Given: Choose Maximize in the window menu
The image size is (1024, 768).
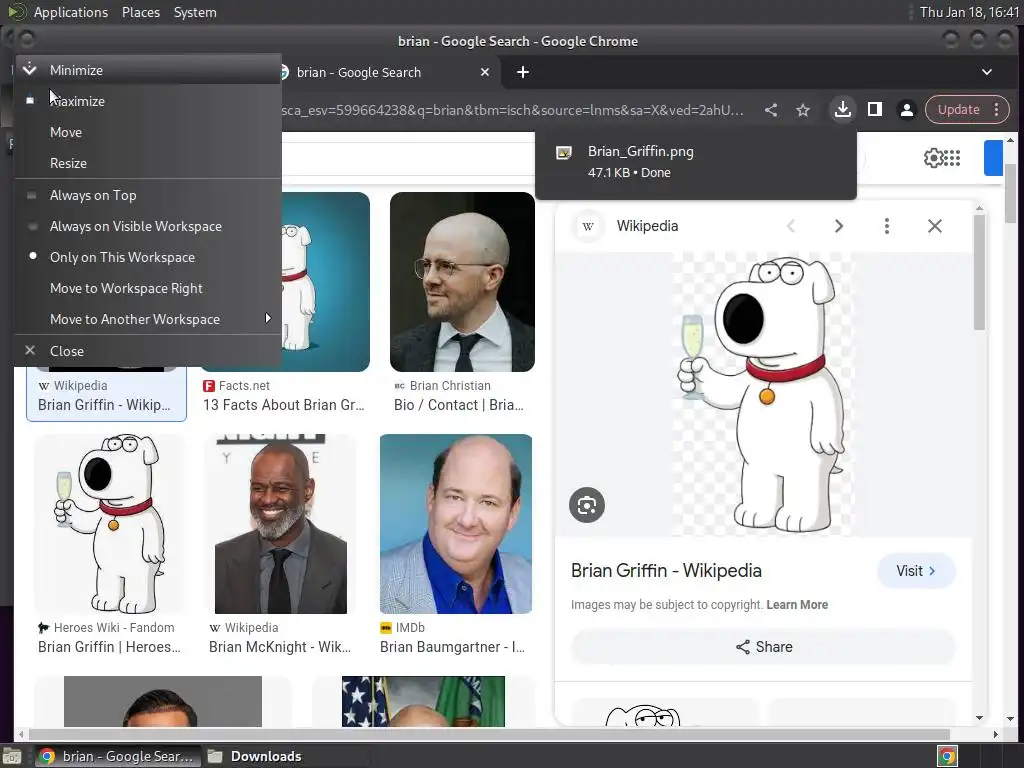Looking at the screenshot, I should click(x=148, y=101).
